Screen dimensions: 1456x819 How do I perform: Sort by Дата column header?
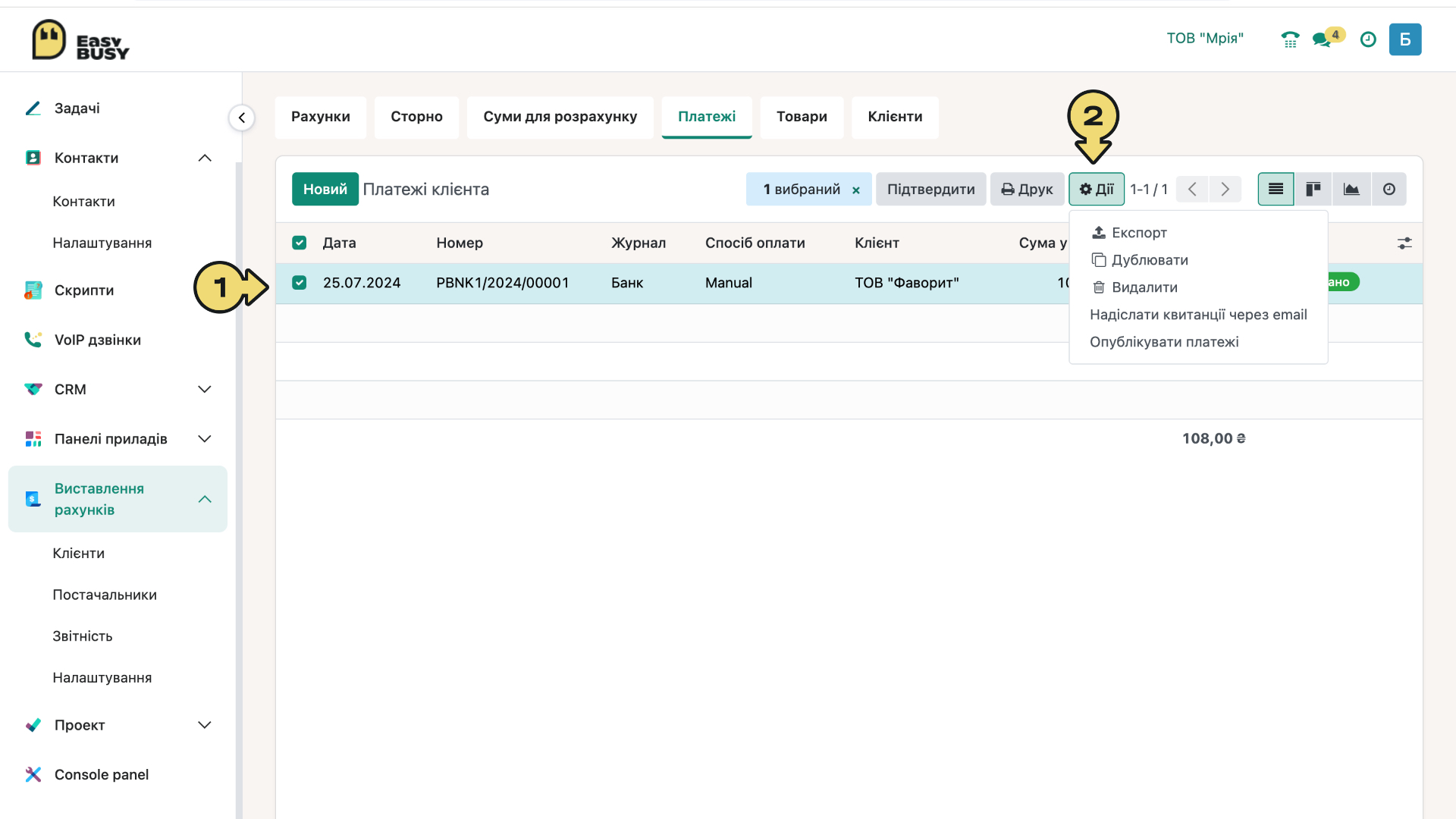coord(339,243)
